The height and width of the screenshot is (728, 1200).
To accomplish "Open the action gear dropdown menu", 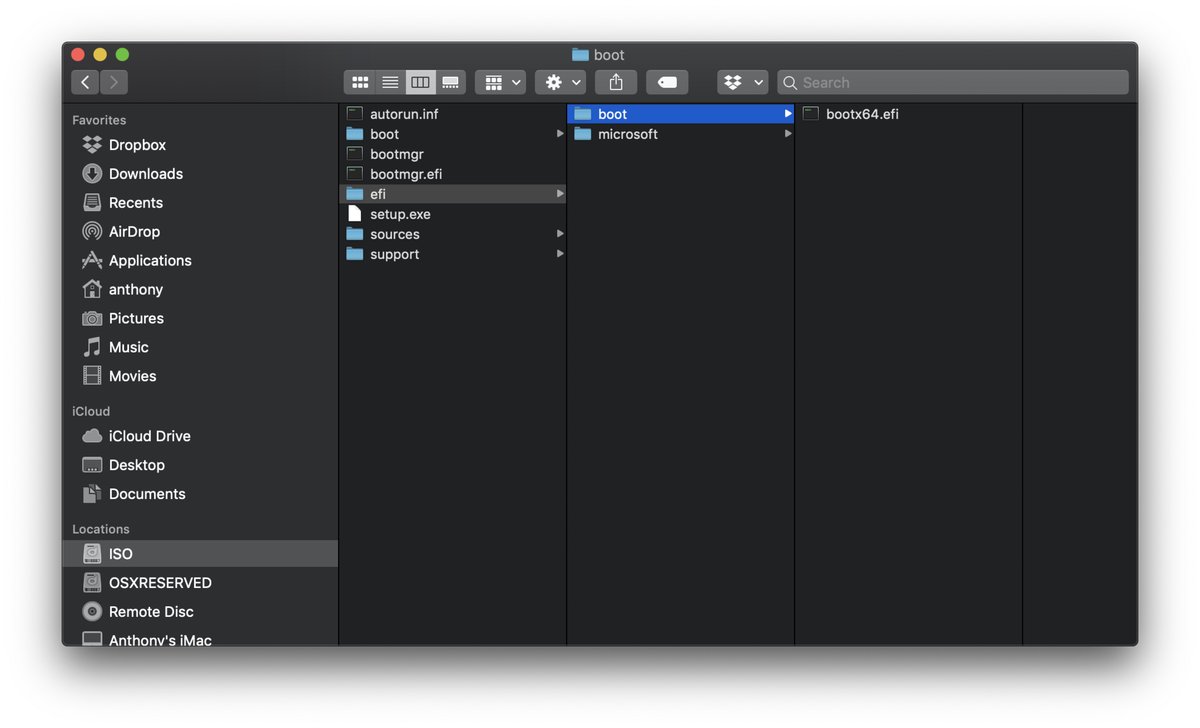I will point(560,82).
